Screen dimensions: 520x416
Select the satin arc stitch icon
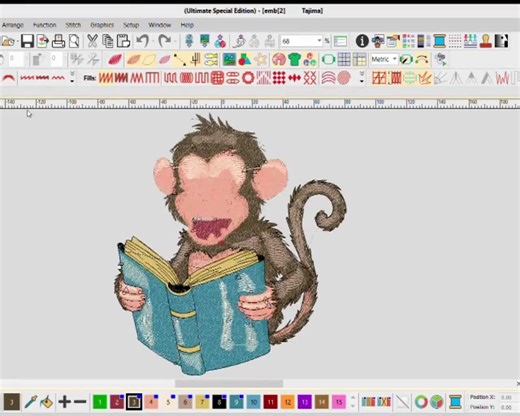tap(8, 78)
